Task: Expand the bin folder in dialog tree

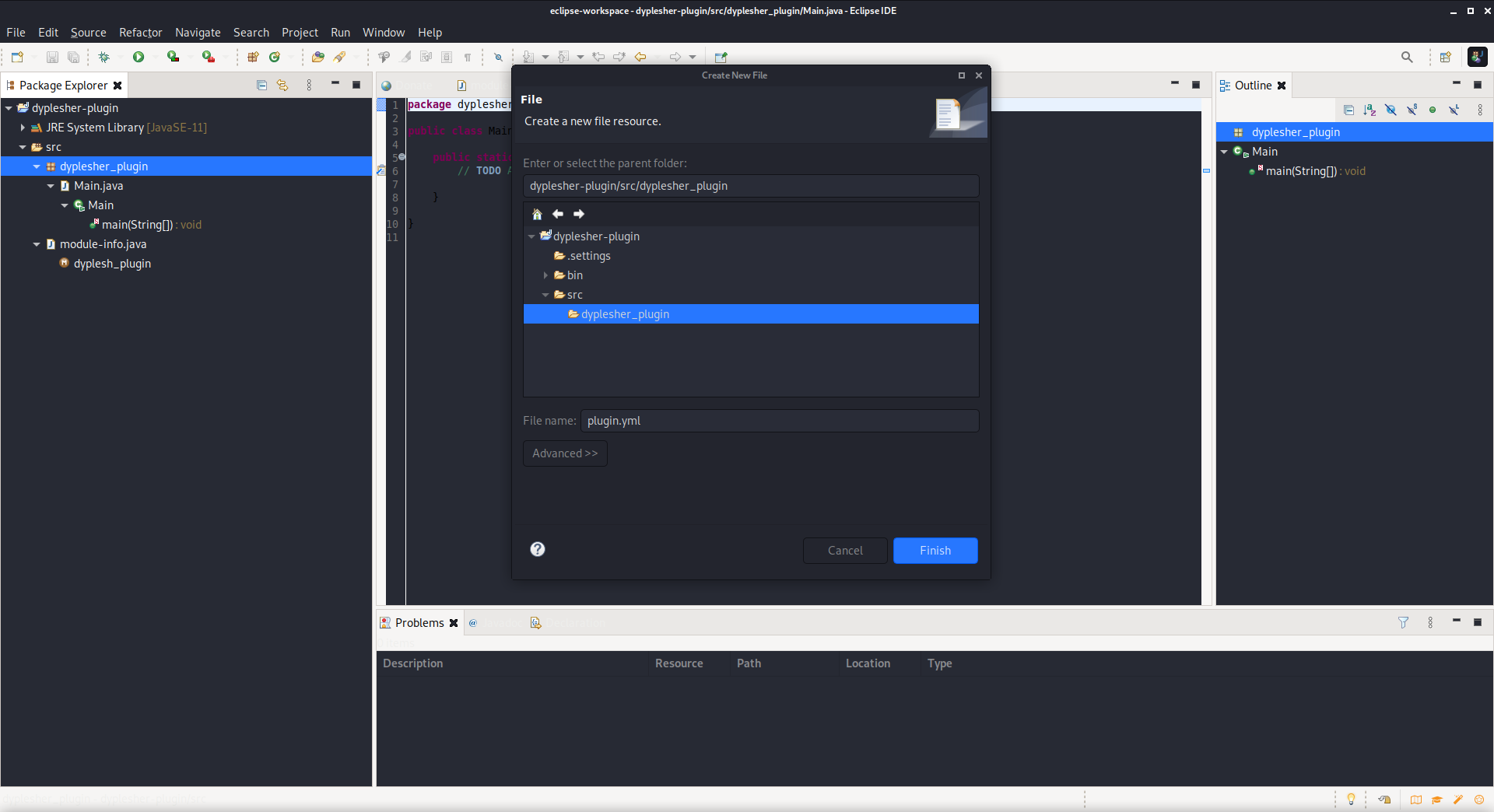Action: [x=545, y=275]
